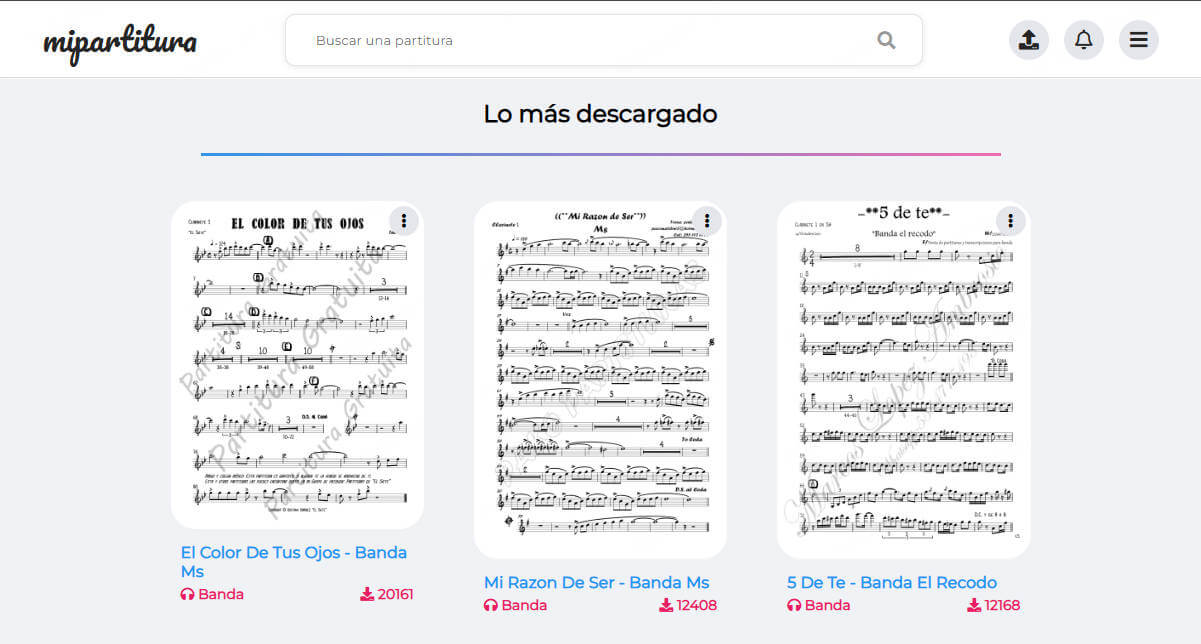1201x644 pixels.
Task: Open 'Mi Razon De Ser - Banda Ms' title link
Action: (596, 582)
